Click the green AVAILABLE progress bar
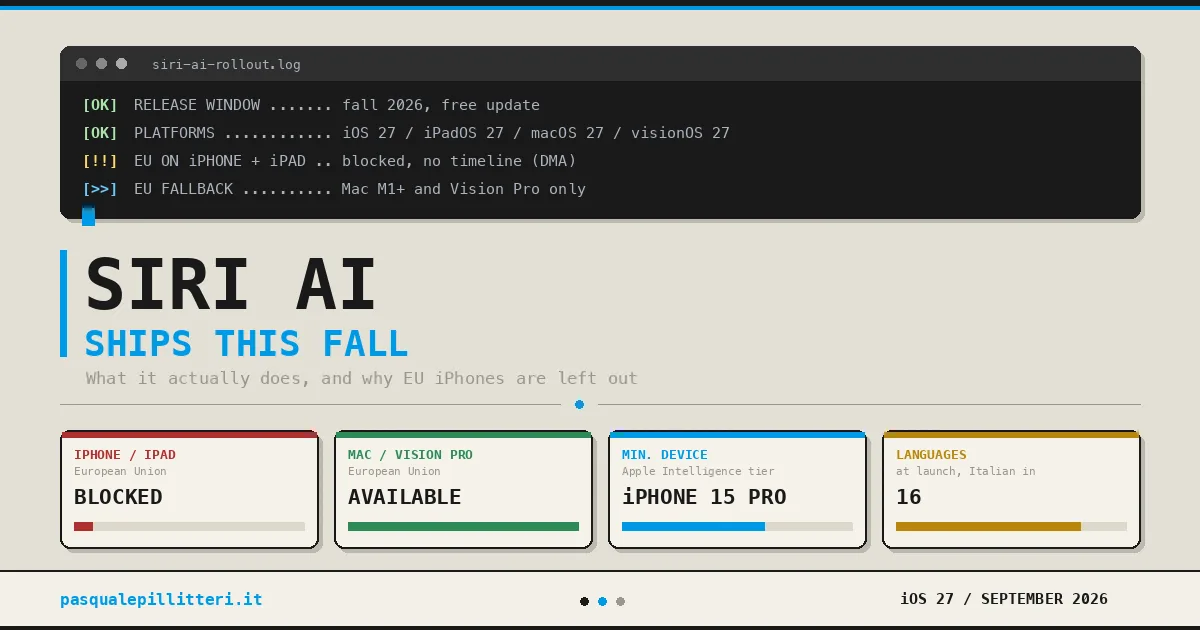Viewport: 1200px width, 630px height. 463,526
